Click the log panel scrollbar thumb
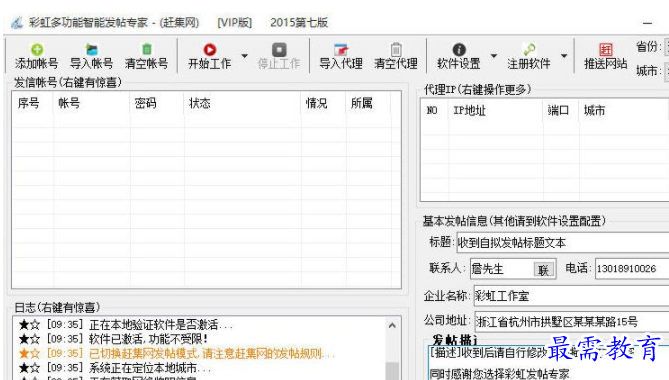This screenshot has width=669, height=380. [x=392, y=371]
